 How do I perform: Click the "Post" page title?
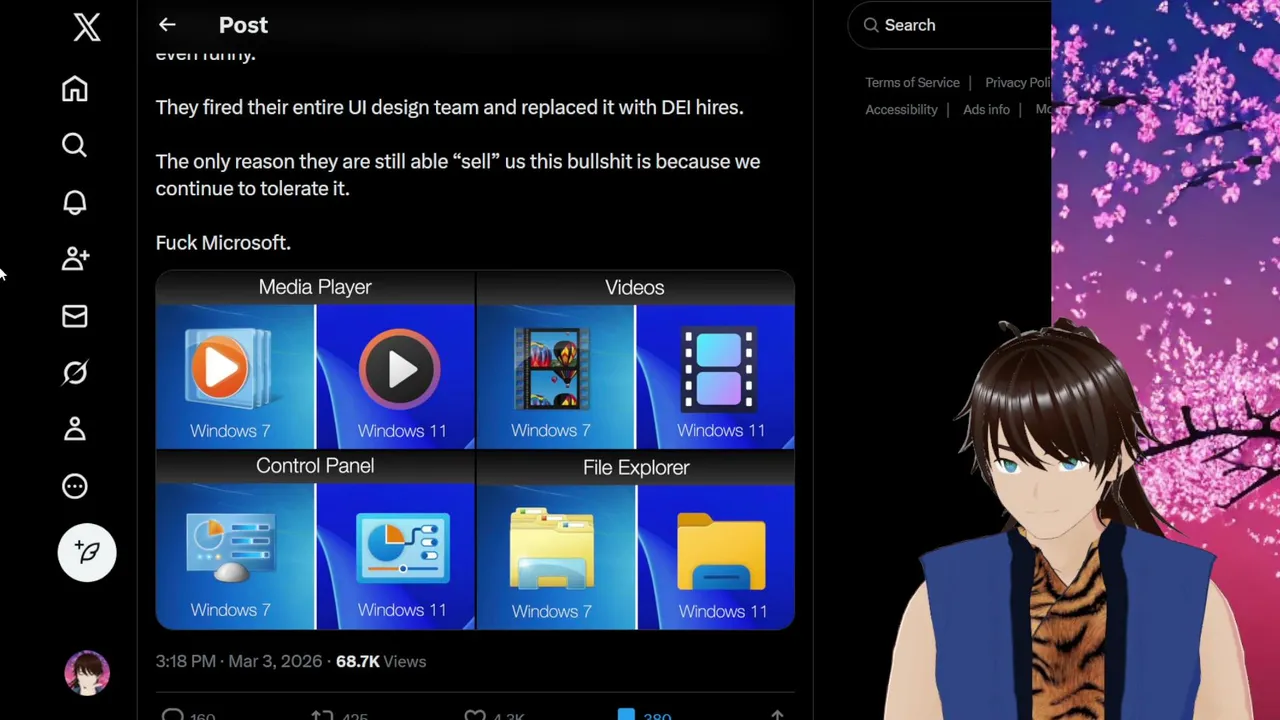pos(243,25)
